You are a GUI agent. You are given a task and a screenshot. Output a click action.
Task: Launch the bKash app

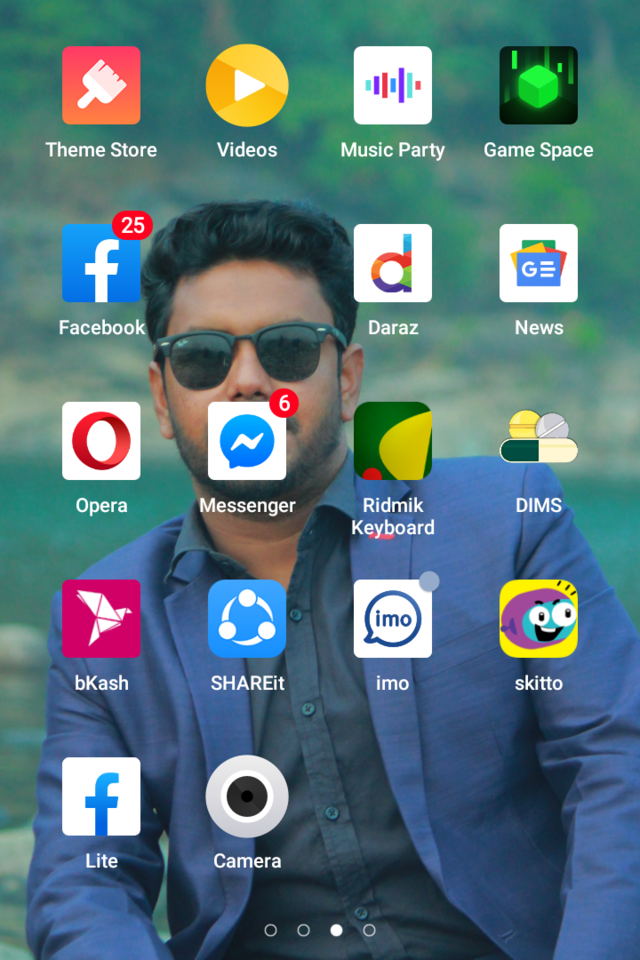tap(101, 619)
